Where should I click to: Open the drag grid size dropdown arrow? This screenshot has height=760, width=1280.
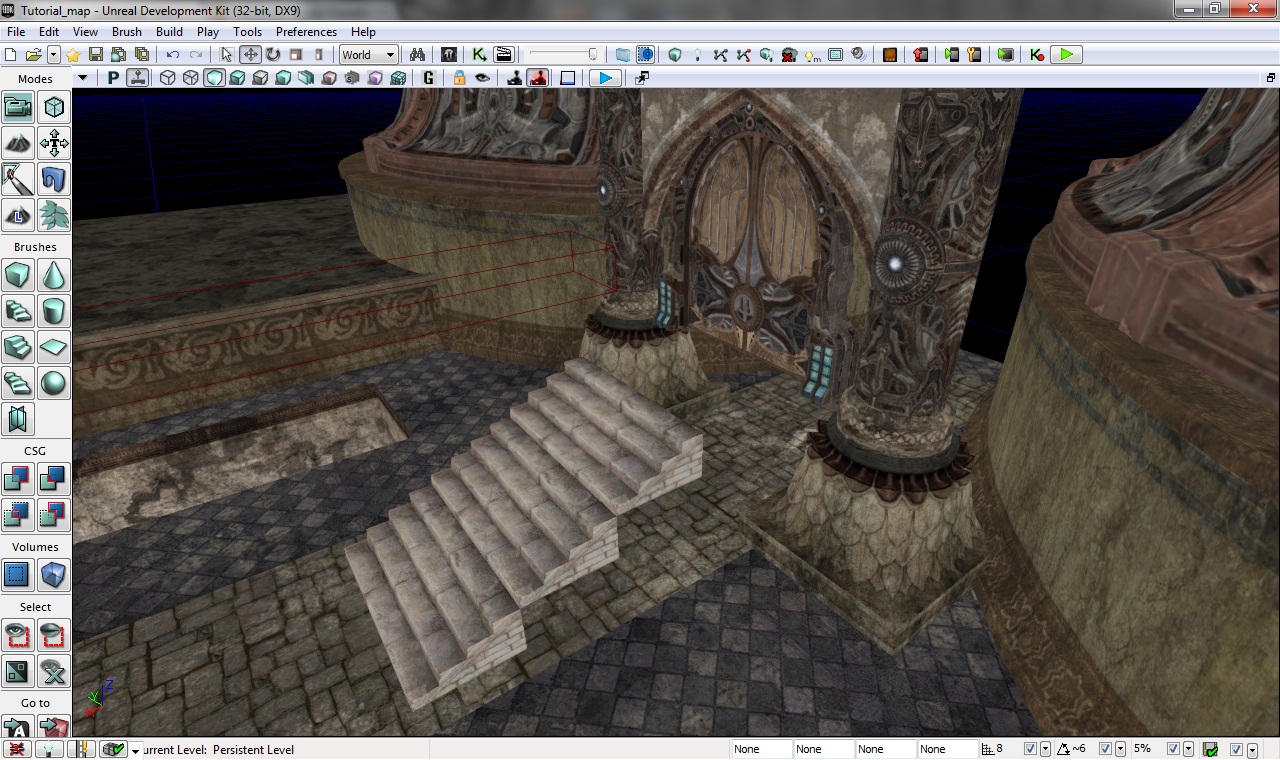1045,749
